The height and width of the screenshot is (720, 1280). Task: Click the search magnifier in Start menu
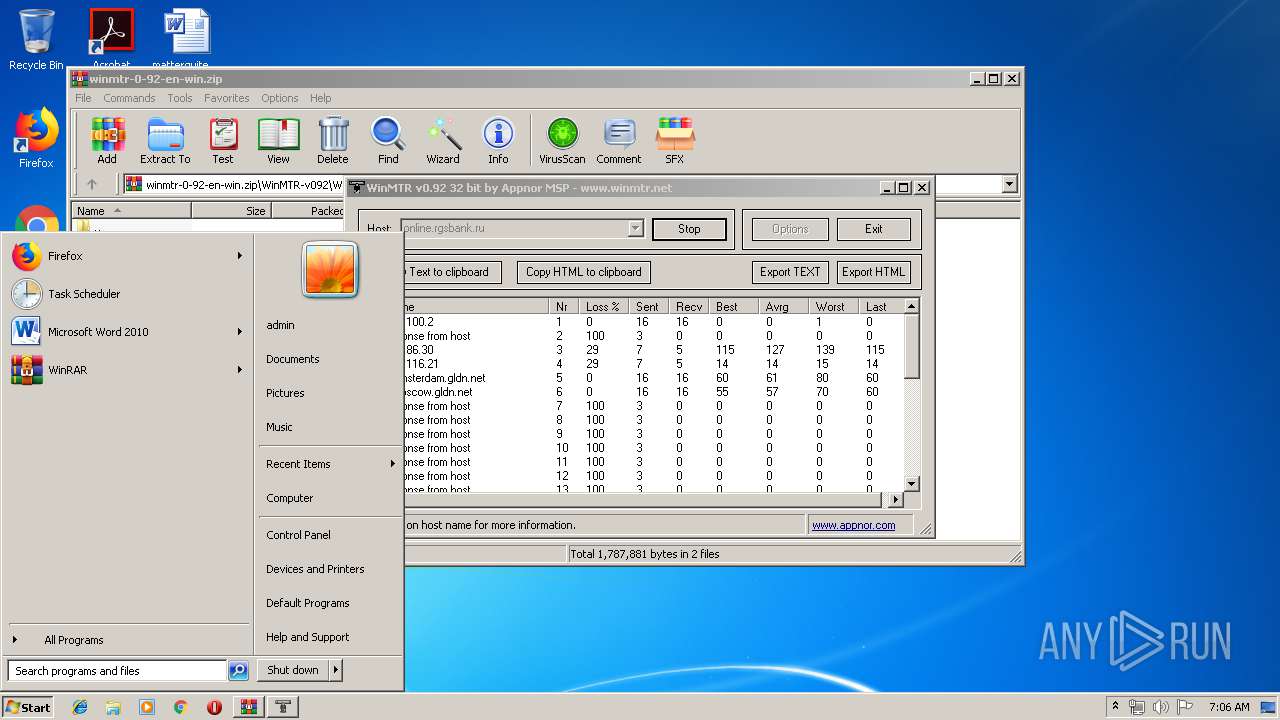click(x=238, y=671)
